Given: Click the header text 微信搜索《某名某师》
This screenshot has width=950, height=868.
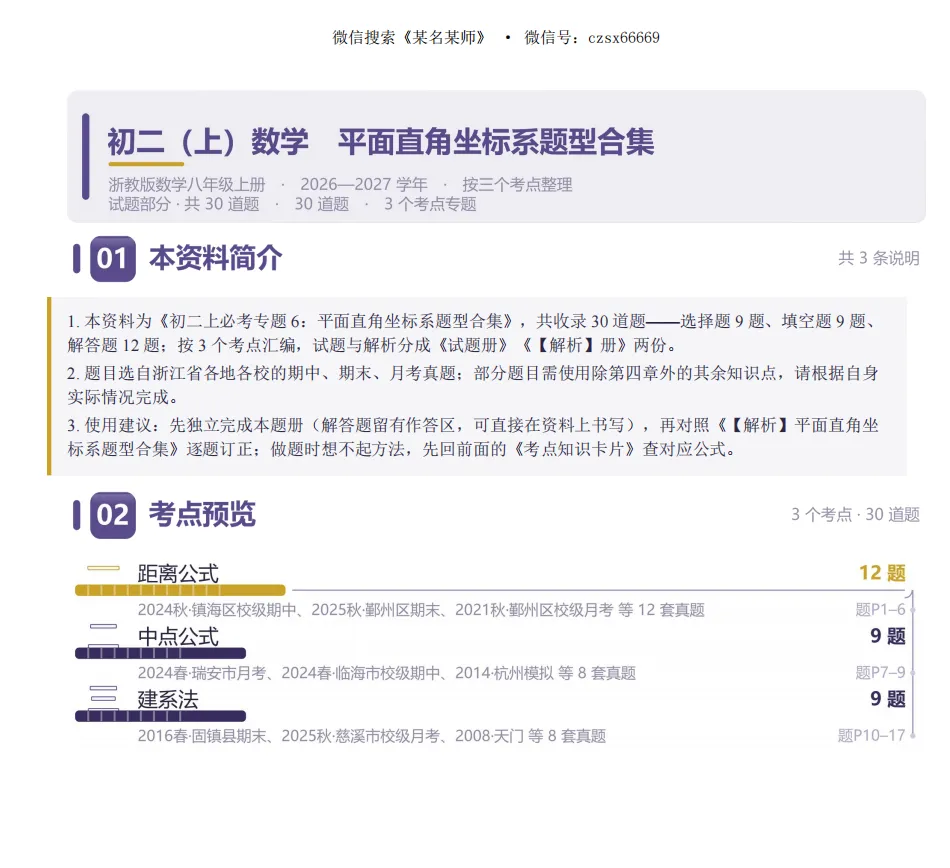Looking at the screenshot, I should coord(409,38).
